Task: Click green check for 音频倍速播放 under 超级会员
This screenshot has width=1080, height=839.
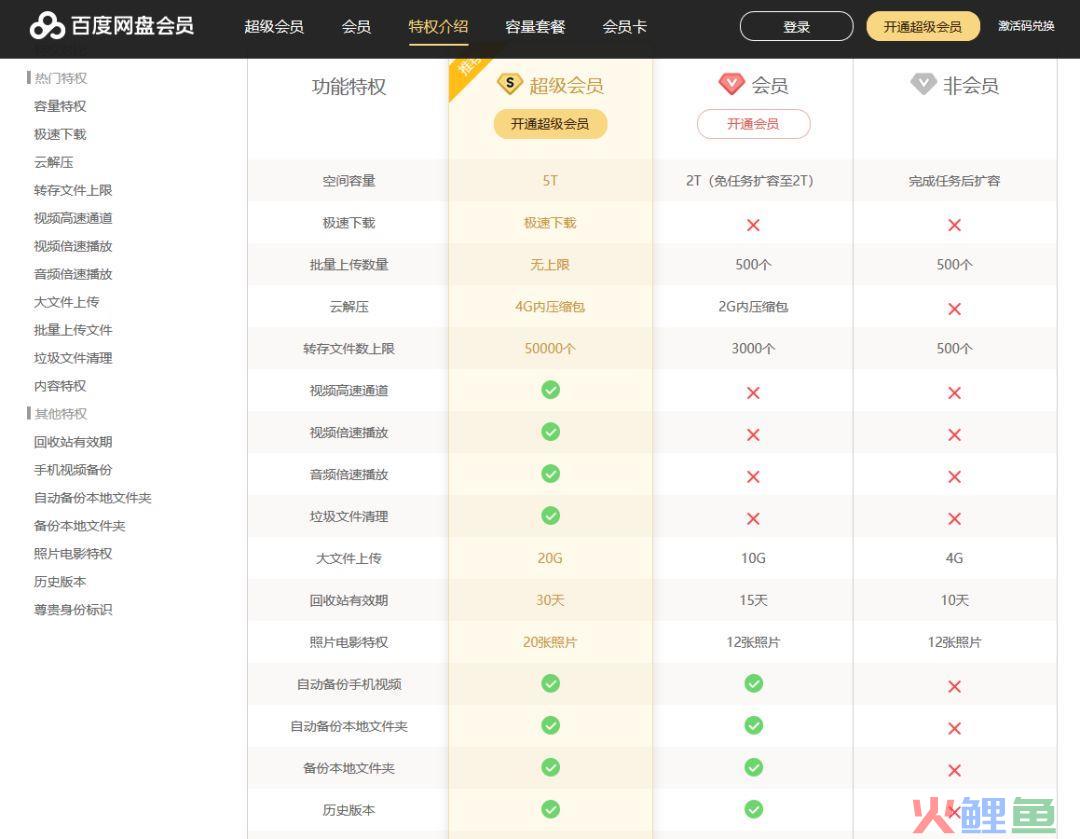Action: point(550,474)
